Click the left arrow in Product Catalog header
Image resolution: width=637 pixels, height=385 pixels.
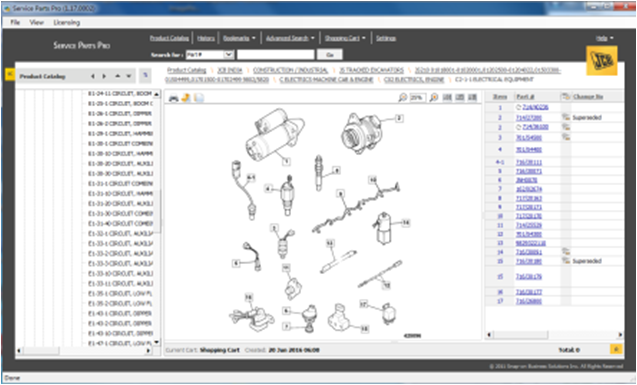93,76
